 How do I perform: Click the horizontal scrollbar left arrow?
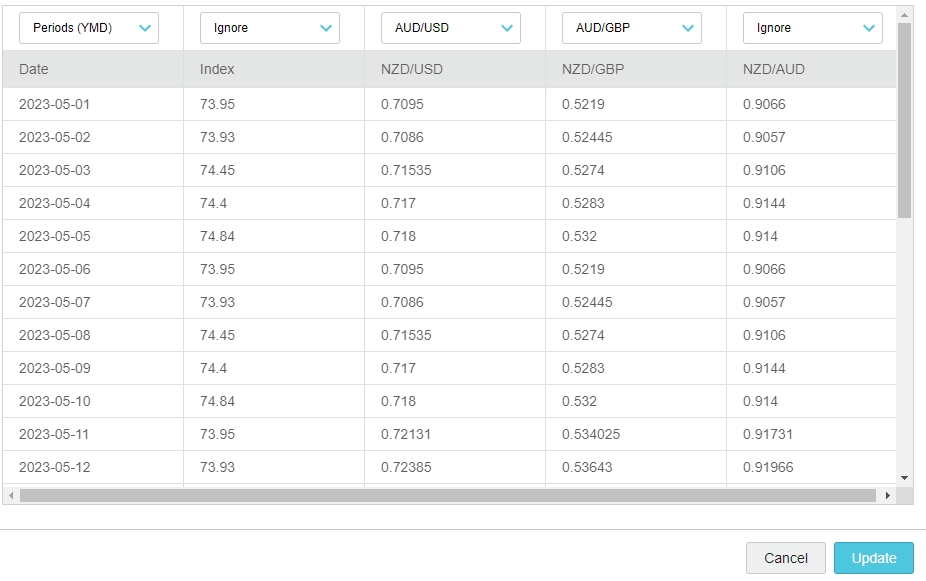[11, 496]
